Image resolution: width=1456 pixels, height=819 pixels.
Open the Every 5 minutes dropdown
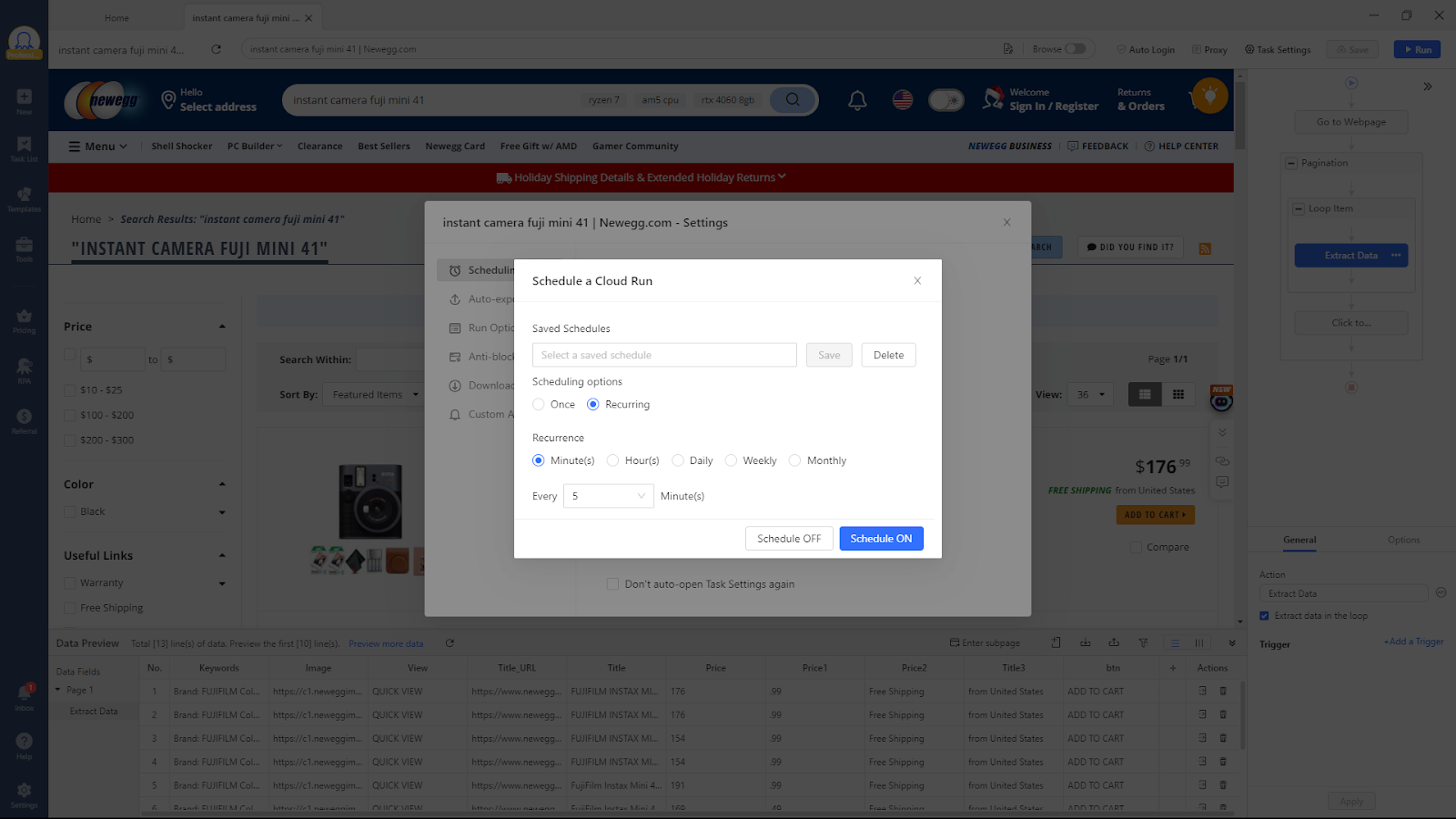point(608,495)
